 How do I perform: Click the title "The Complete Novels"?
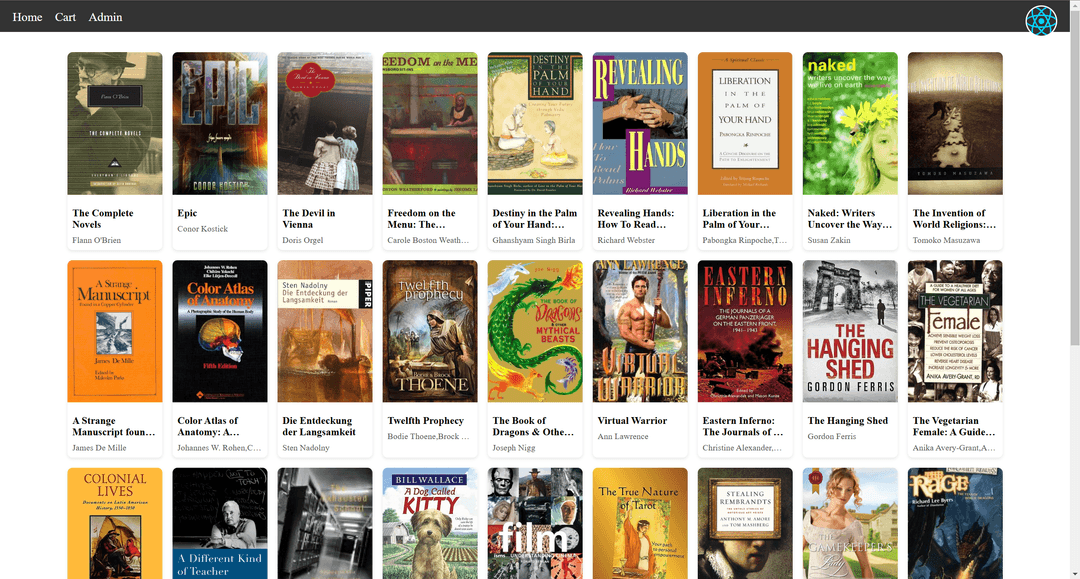tap(103, 219)
